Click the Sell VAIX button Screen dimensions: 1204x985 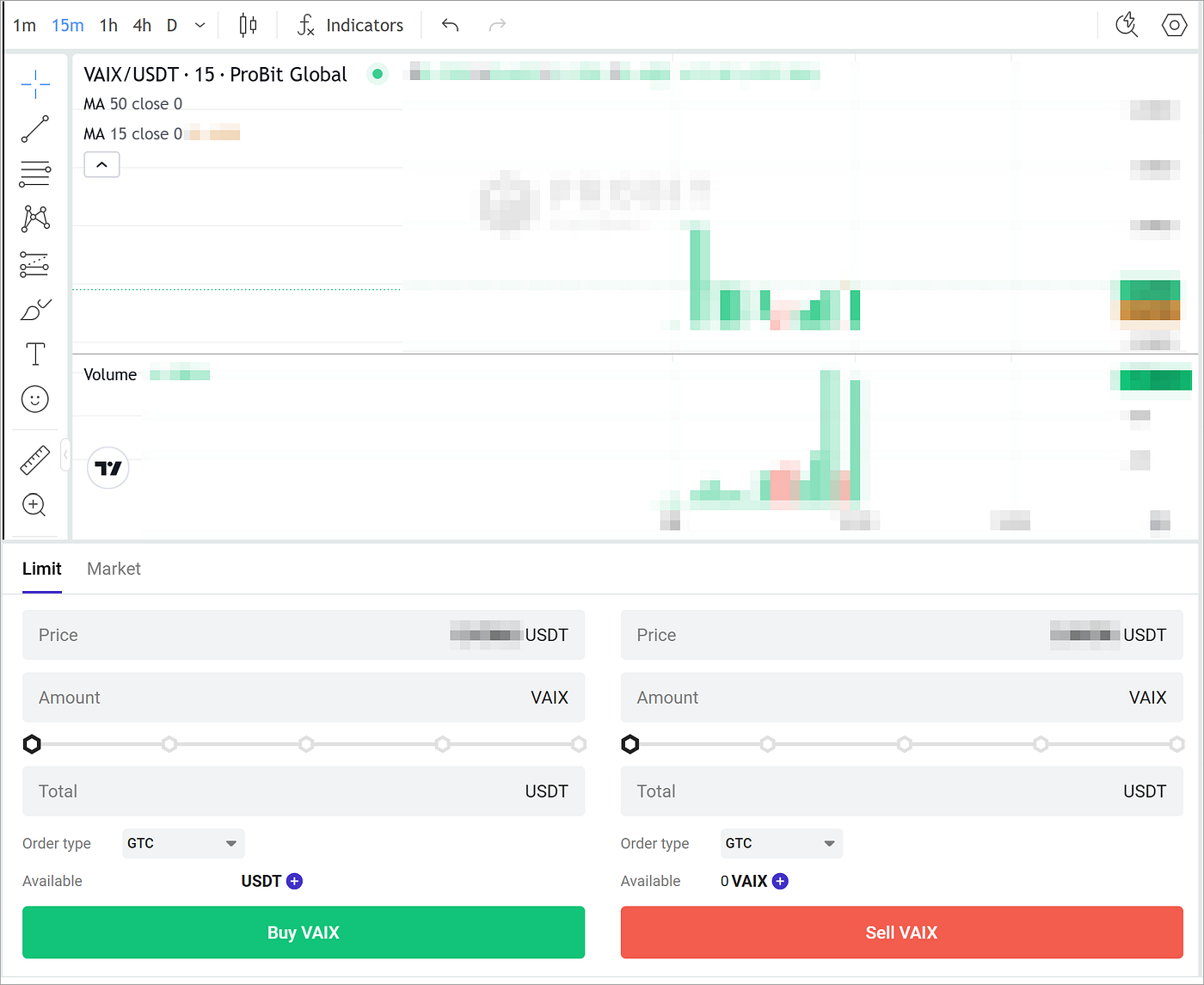pos(902,933)
